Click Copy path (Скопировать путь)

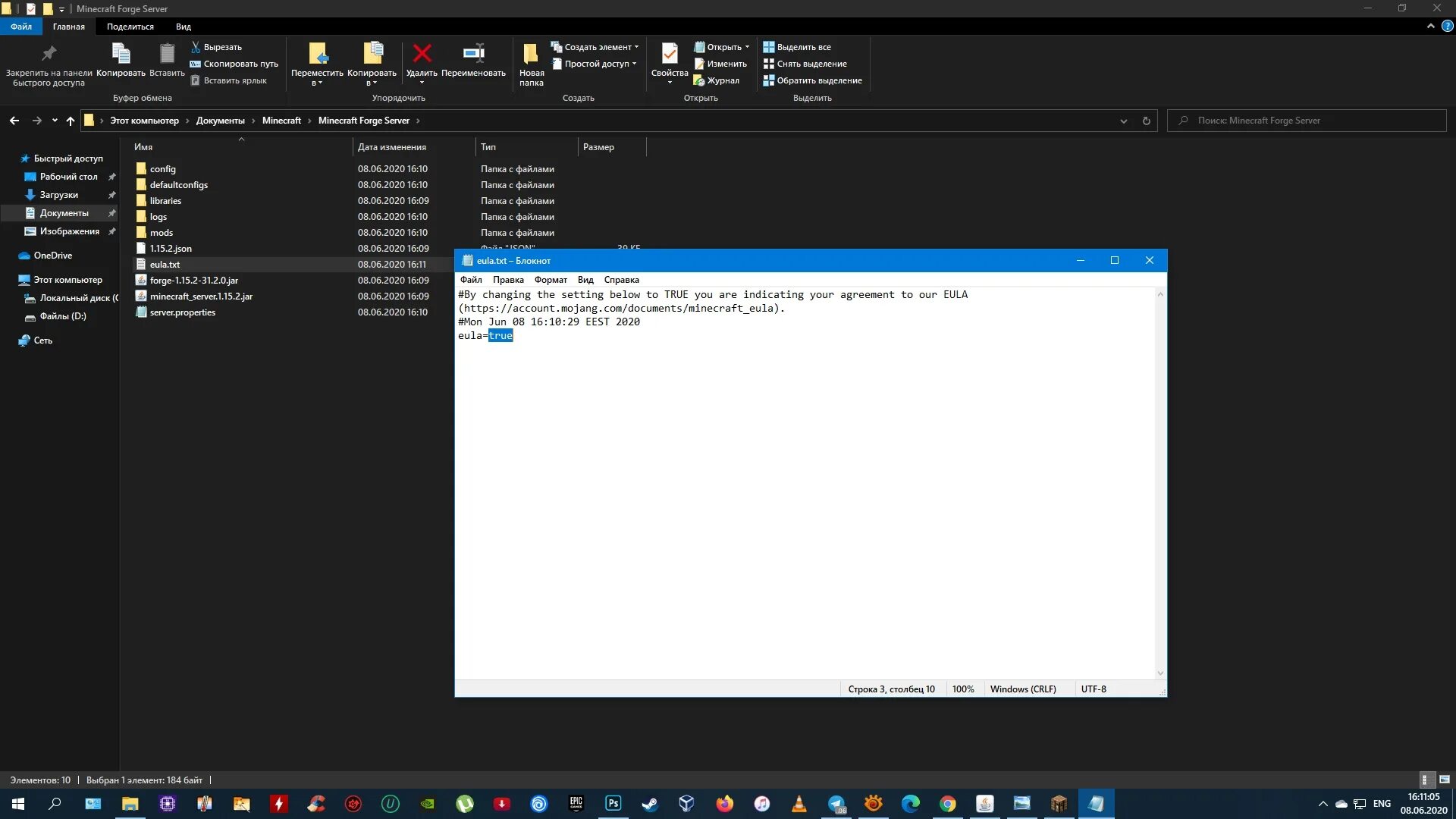(x=234, y=64)
